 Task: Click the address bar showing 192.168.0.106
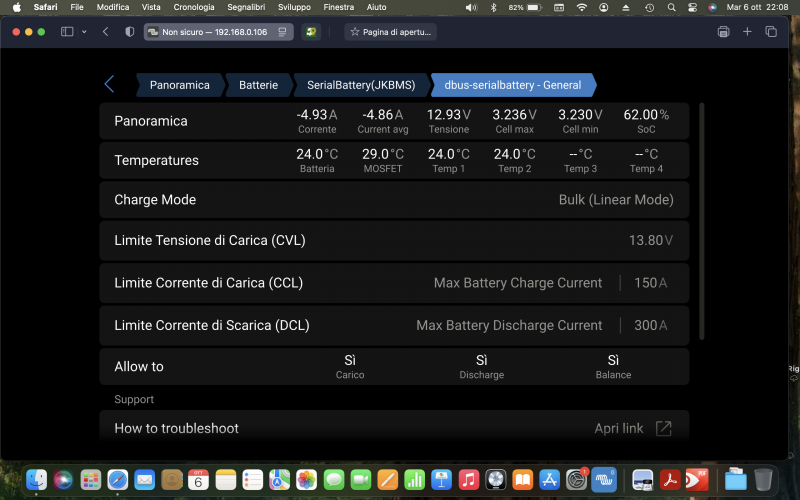(x=218, y=32)
